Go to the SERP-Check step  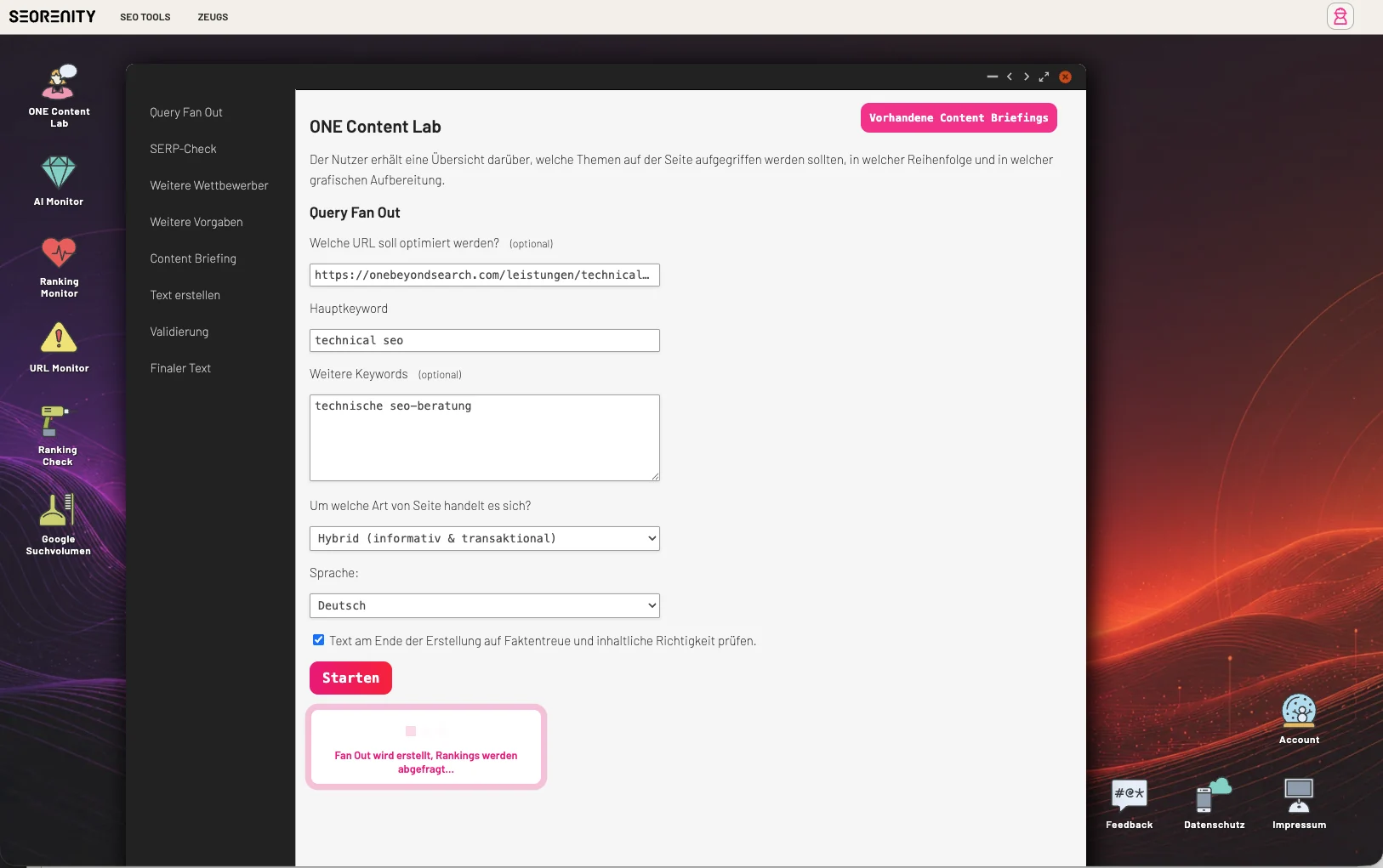tap(183, 149)
